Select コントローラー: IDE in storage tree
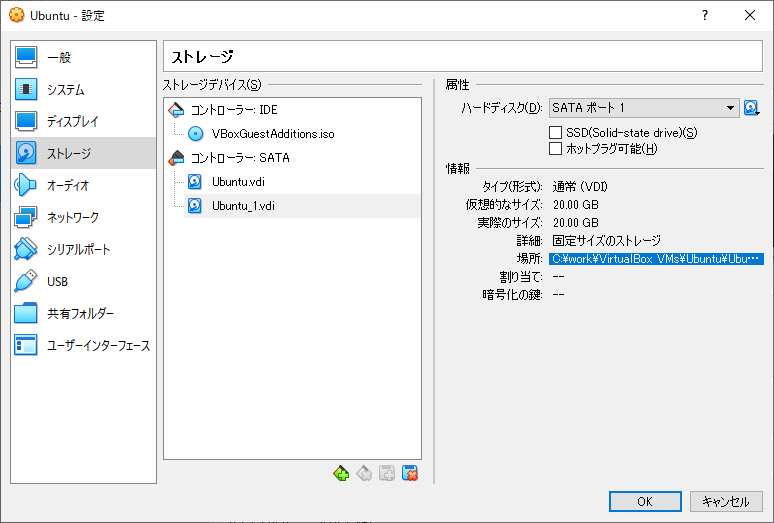This screenshot has height=523, width=774. click(x=234, y=110)
